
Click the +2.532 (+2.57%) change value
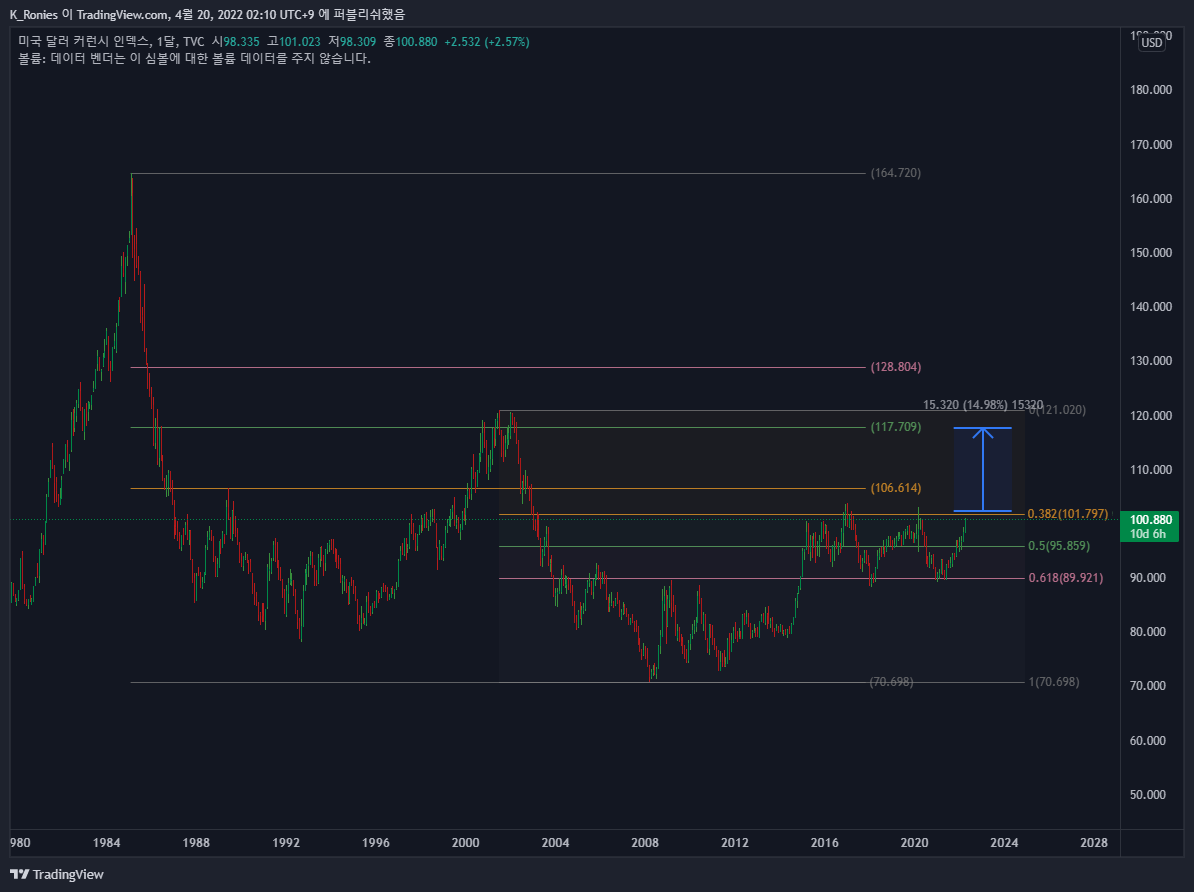pyautogui.click(x=487, y=42)
